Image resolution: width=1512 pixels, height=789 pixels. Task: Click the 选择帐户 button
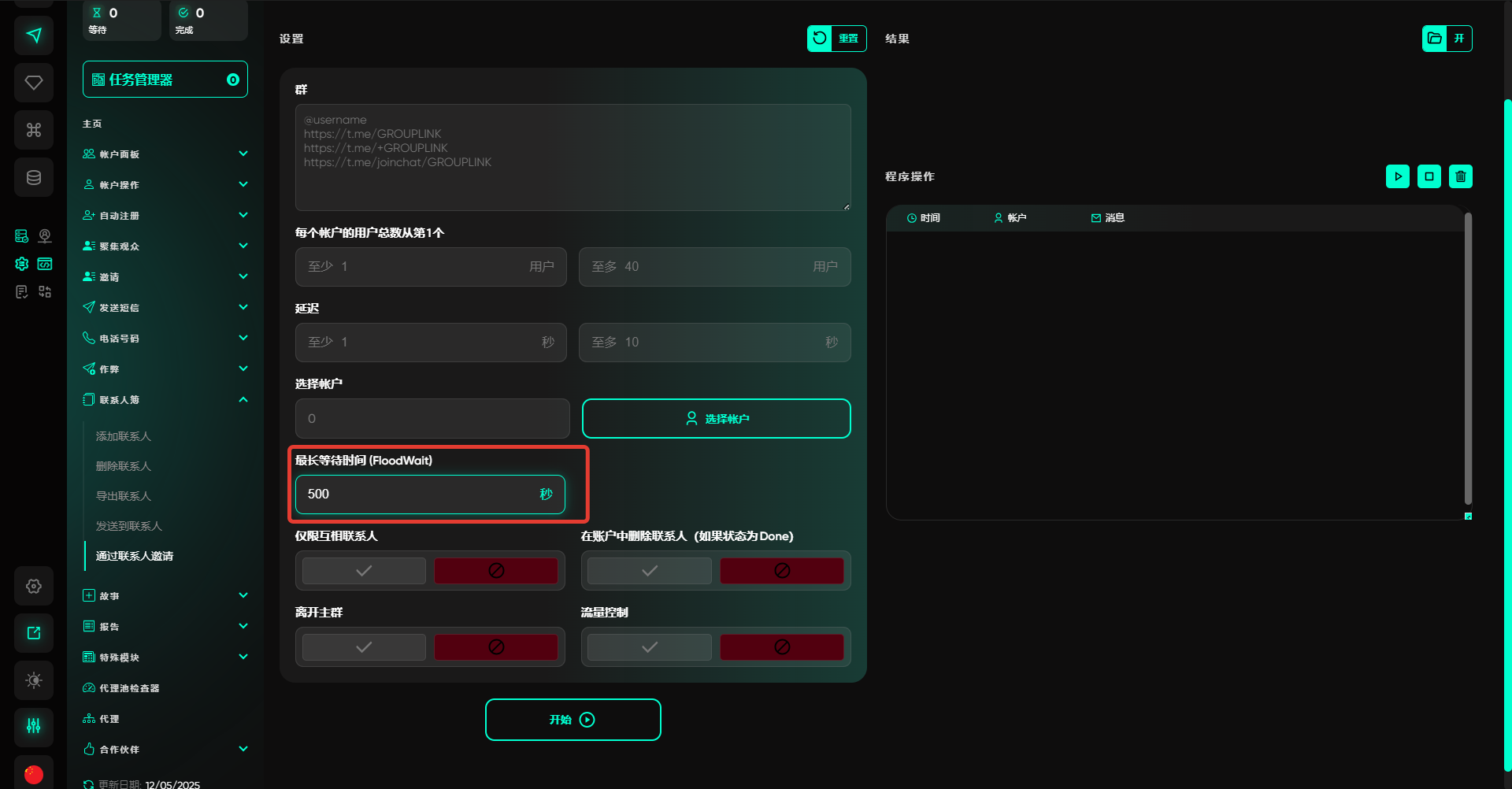[x=716, y=418]
